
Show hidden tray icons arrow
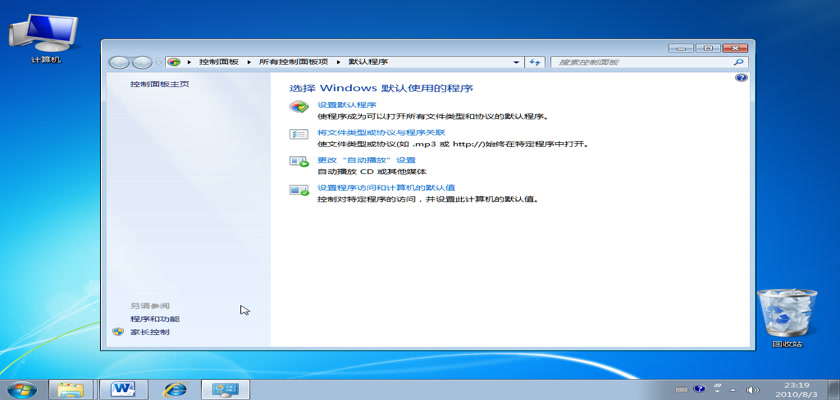733,390
